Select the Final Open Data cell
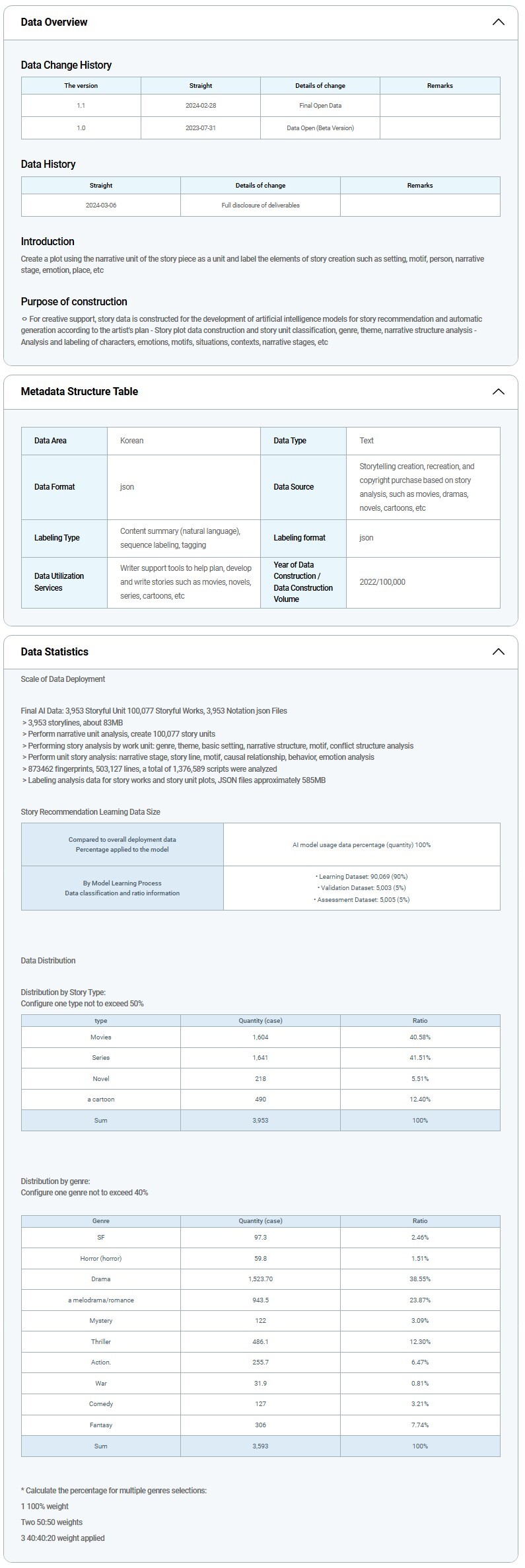525x1568 pixels. (x=320, y=106)
